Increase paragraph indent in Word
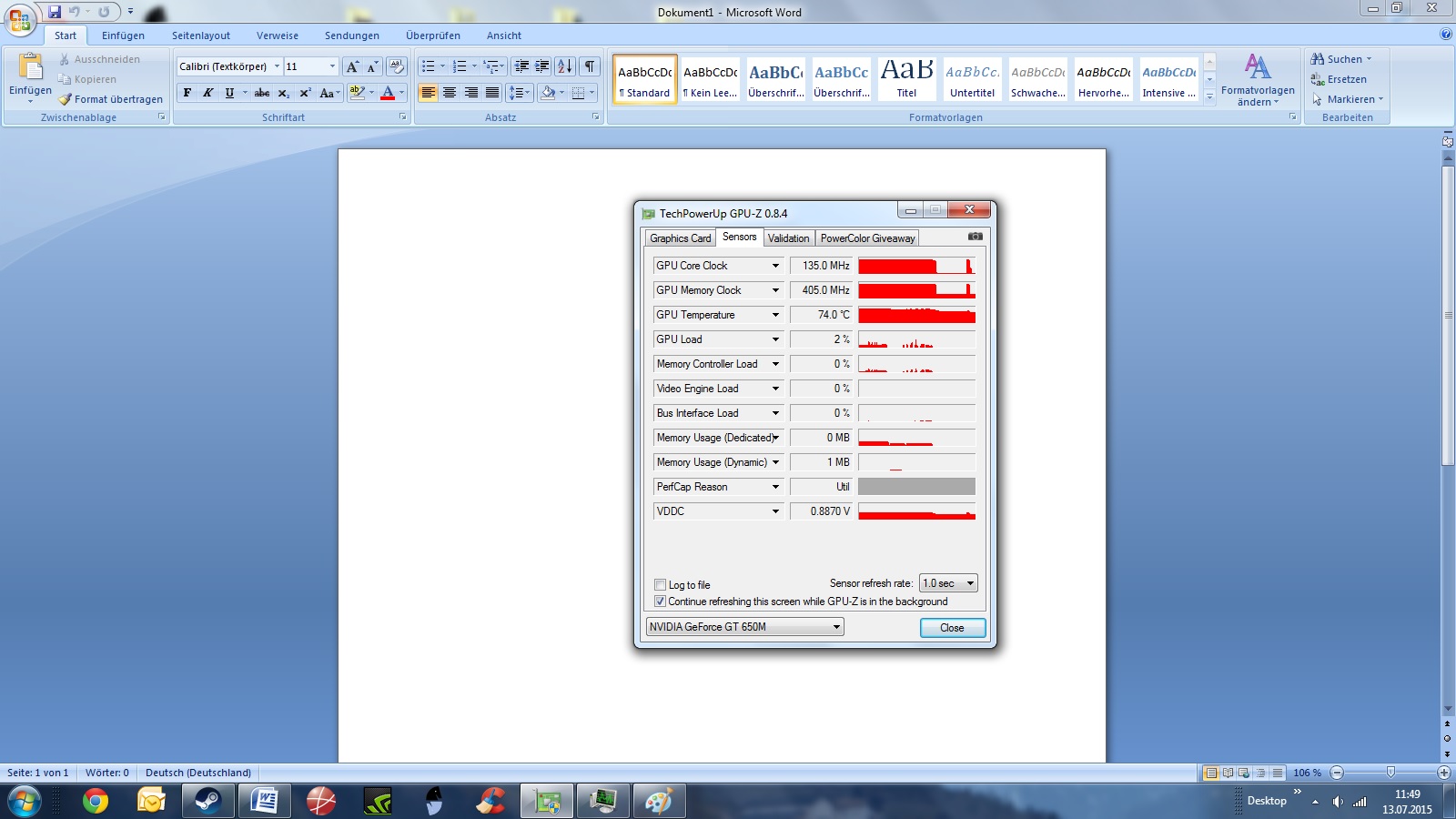The width and height of the screenshot is (1456, 819). point(542,66)
